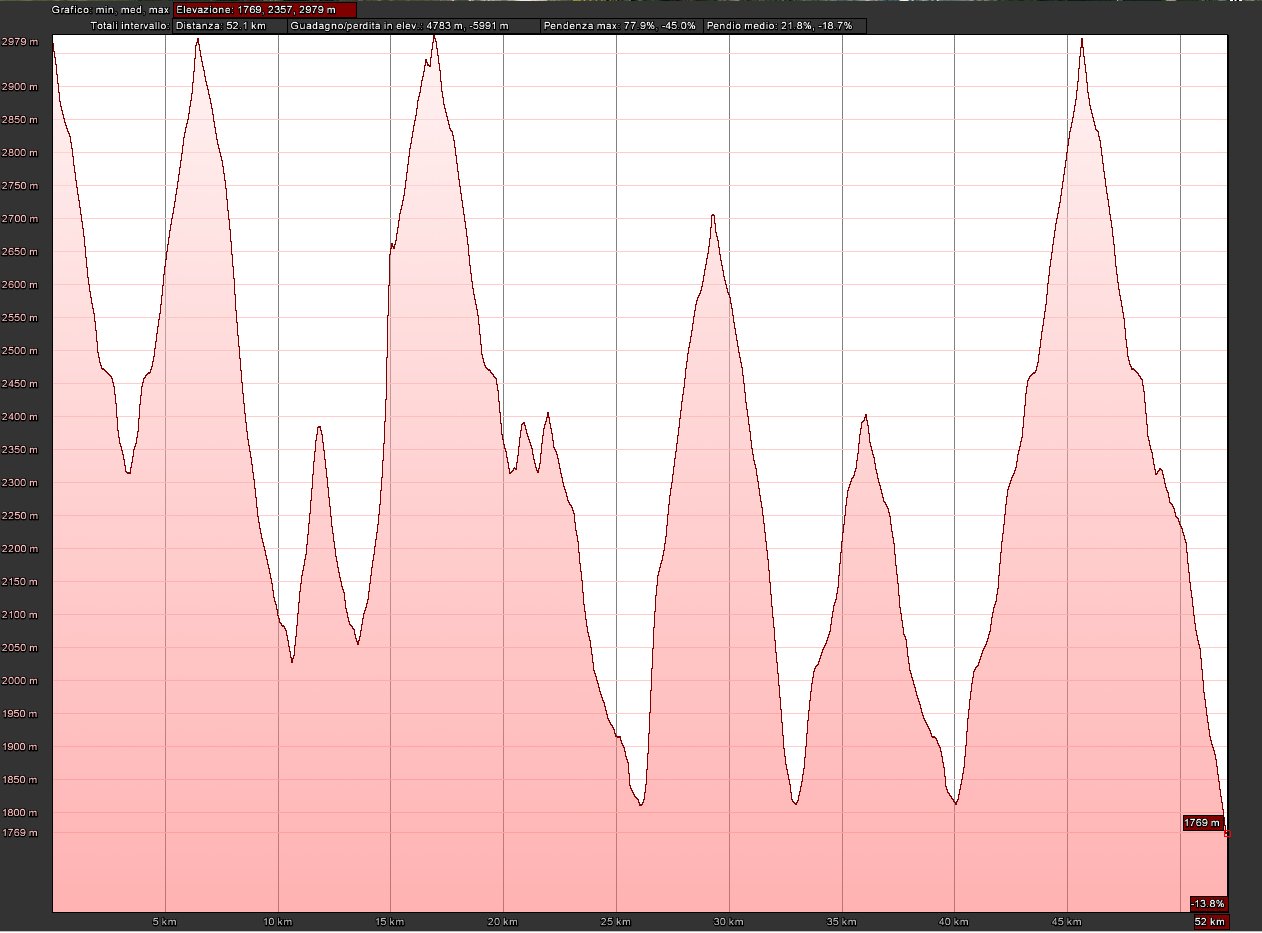Click the 25 km mark on distance axis
This screenshot has height=933, width=1262.
(616, 921)
